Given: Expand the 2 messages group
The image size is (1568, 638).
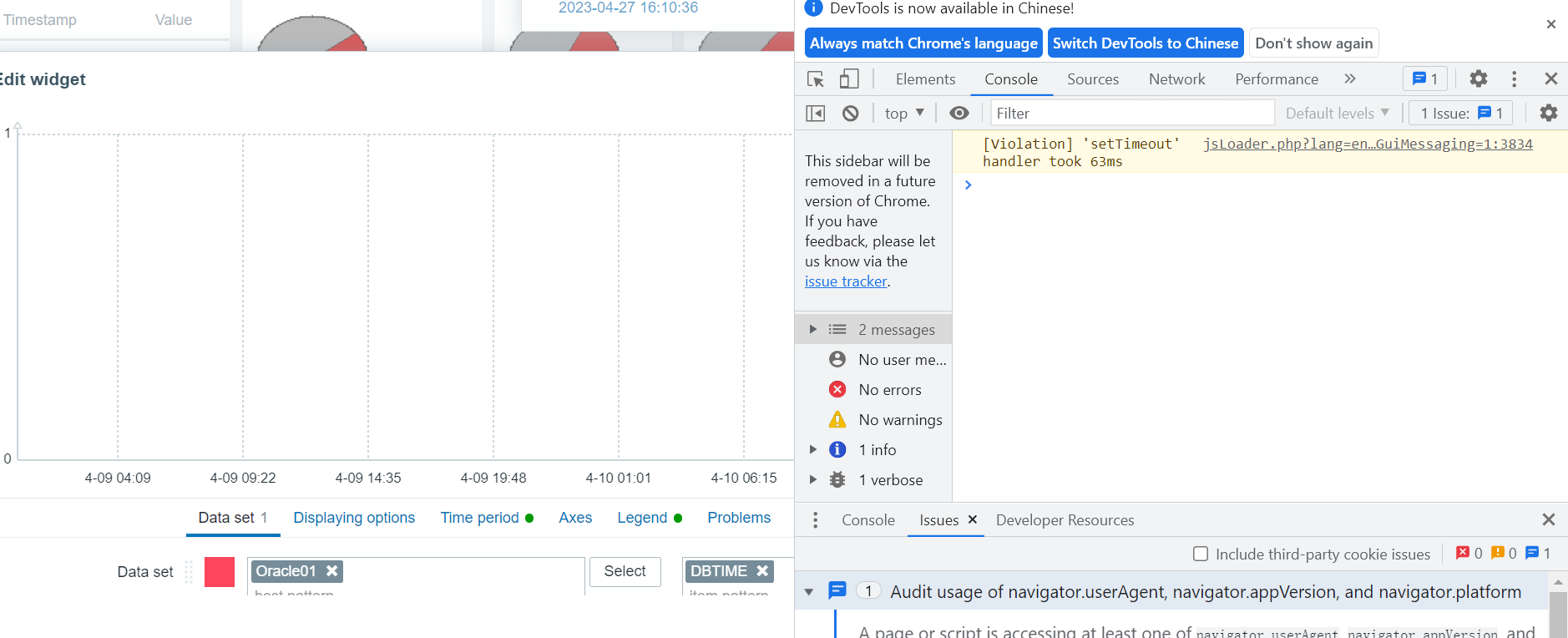Looking at the screenshot, I should [x=812, y=330].
